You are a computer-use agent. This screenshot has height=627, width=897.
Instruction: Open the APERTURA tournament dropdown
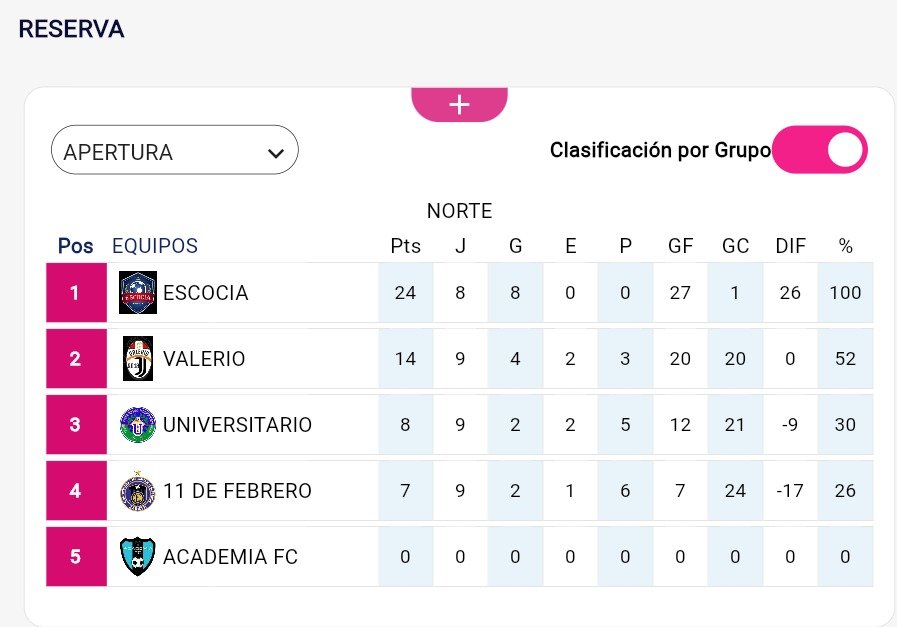[175, 152]
